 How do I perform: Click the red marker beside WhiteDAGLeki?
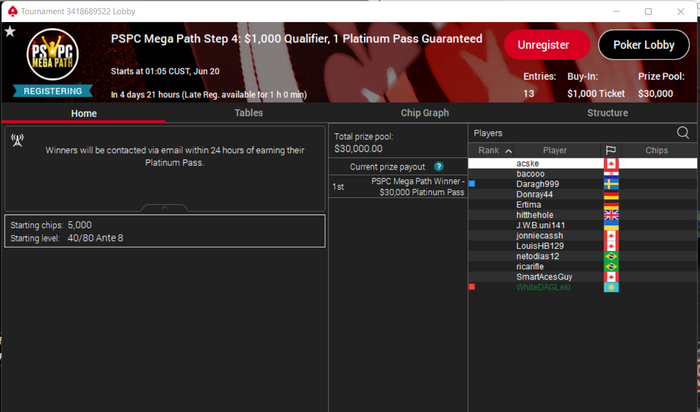click(472, 287)
